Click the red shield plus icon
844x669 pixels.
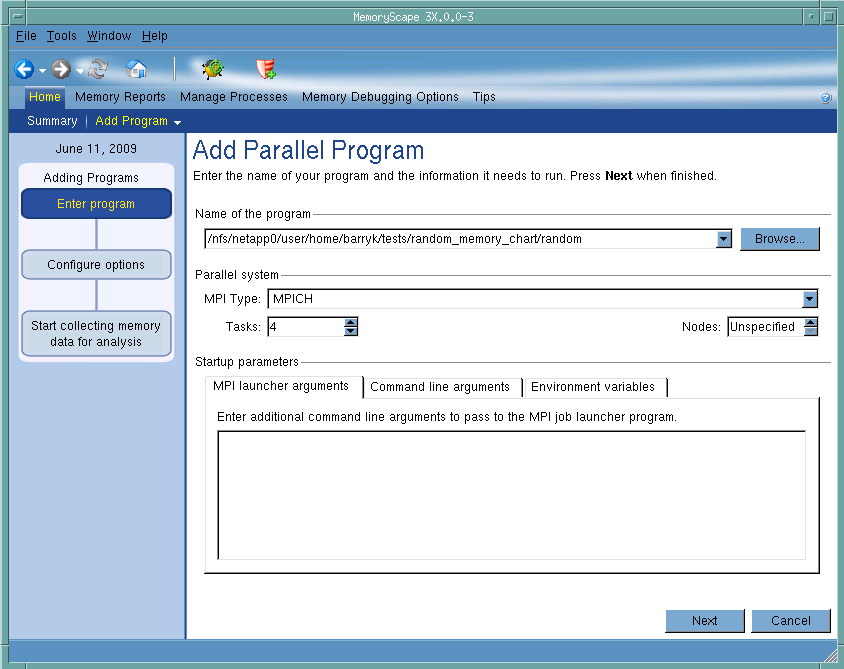(x=265, y=69)
